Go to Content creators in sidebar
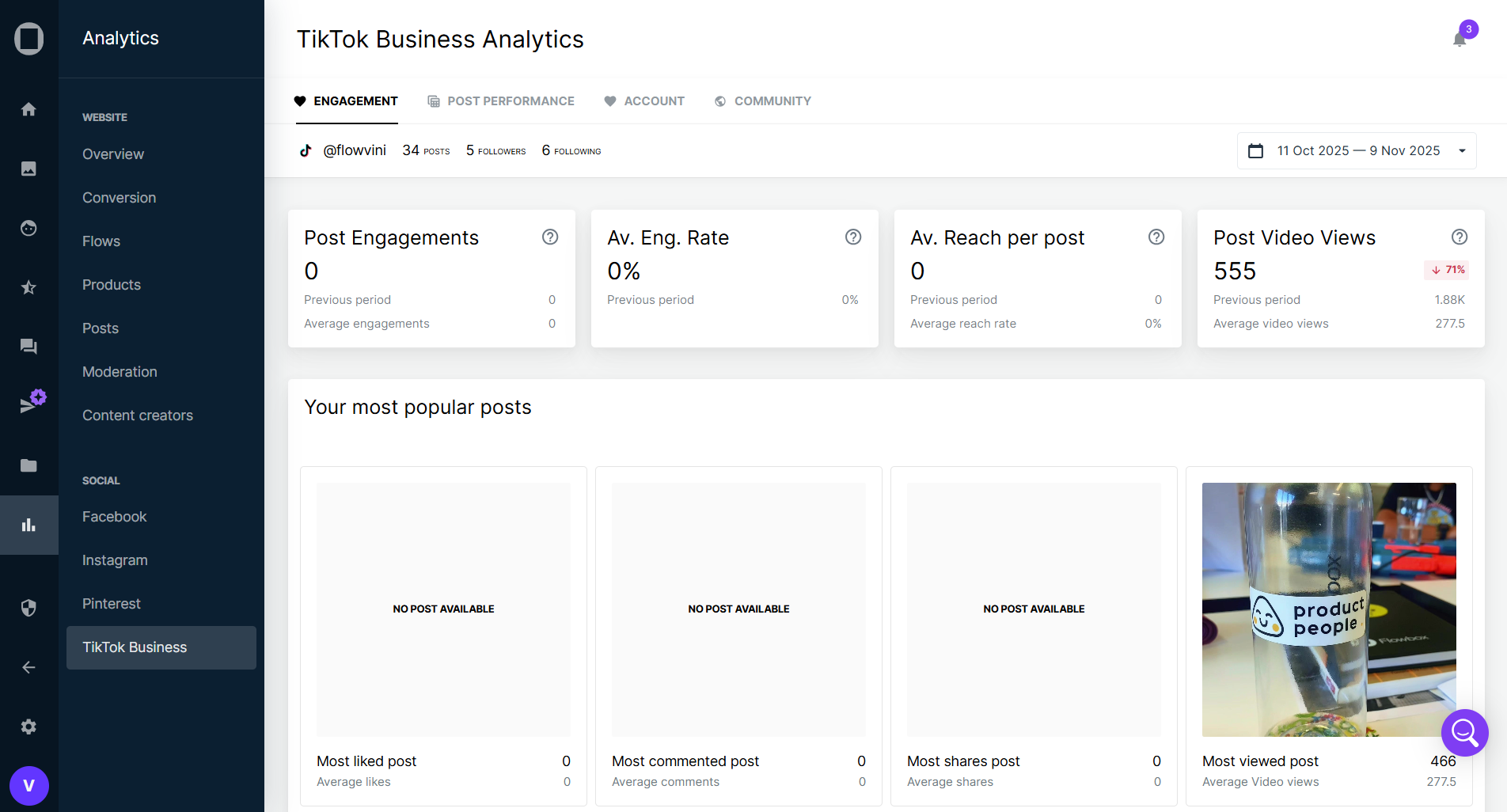1507x812 pixels. [138, 415]
